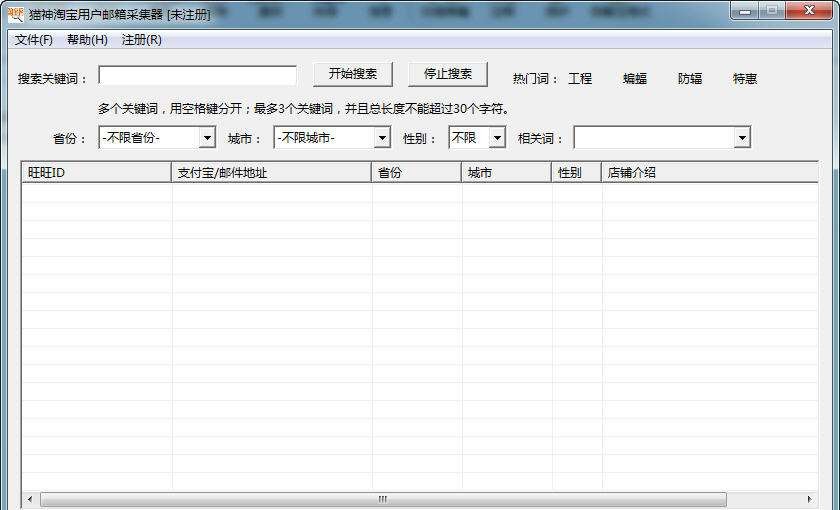
Task: Click the 支付宝/邮件地址 column header
Action: coord(272,172)
